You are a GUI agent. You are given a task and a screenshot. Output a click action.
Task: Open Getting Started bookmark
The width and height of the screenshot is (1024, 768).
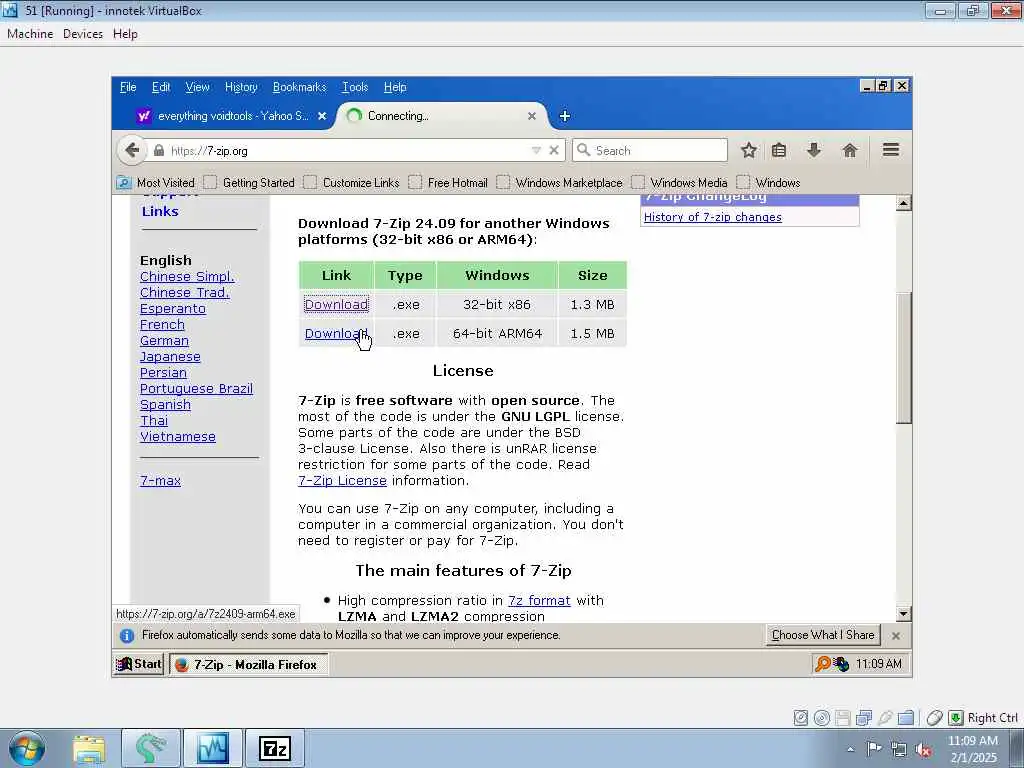(x=249, y=183)
